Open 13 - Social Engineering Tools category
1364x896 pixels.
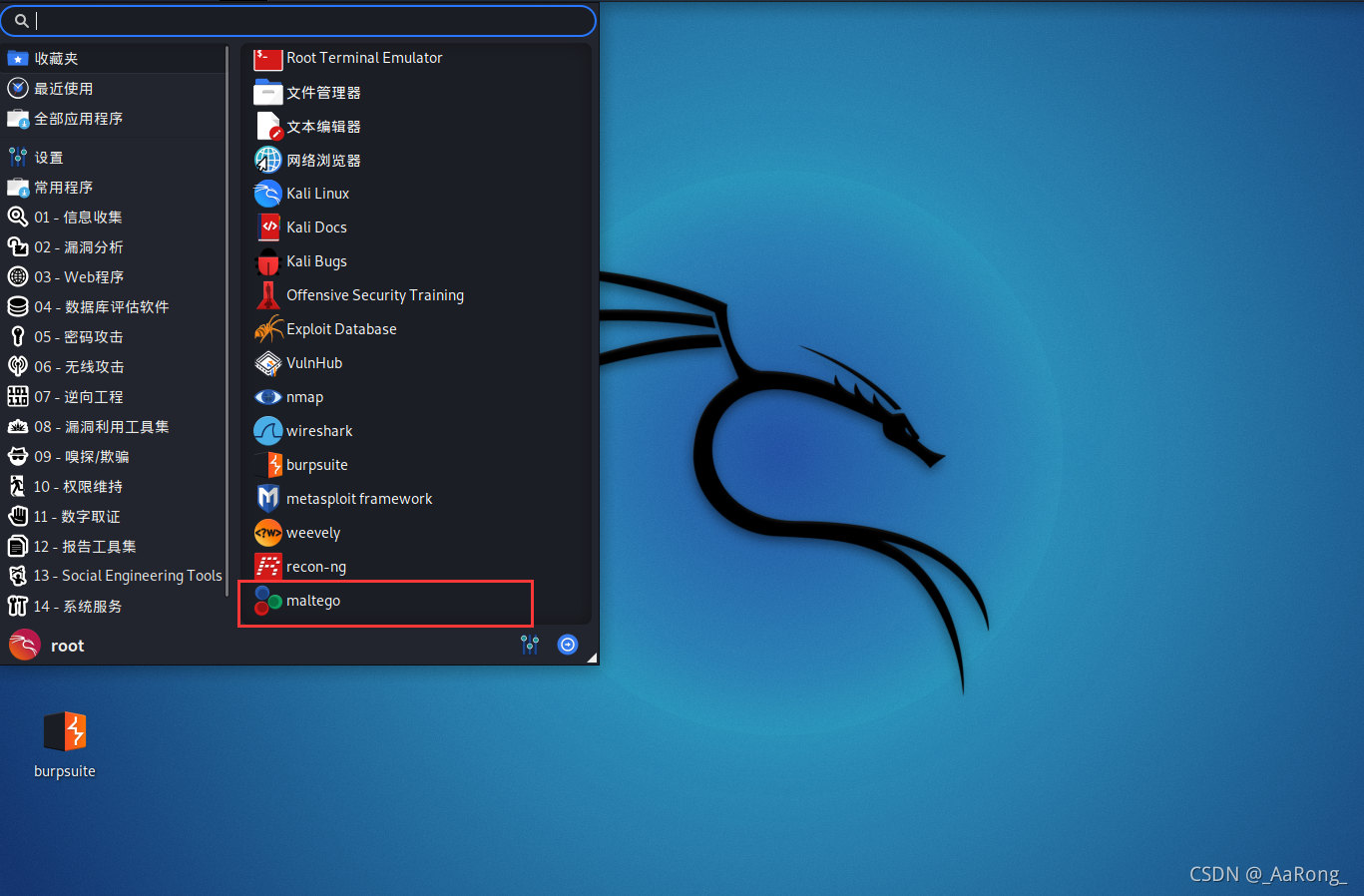click(114, 576)
